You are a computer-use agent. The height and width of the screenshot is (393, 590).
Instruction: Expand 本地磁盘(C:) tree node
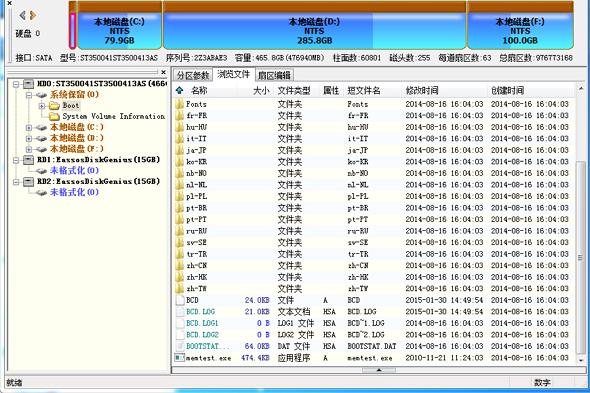coord(29,128)
